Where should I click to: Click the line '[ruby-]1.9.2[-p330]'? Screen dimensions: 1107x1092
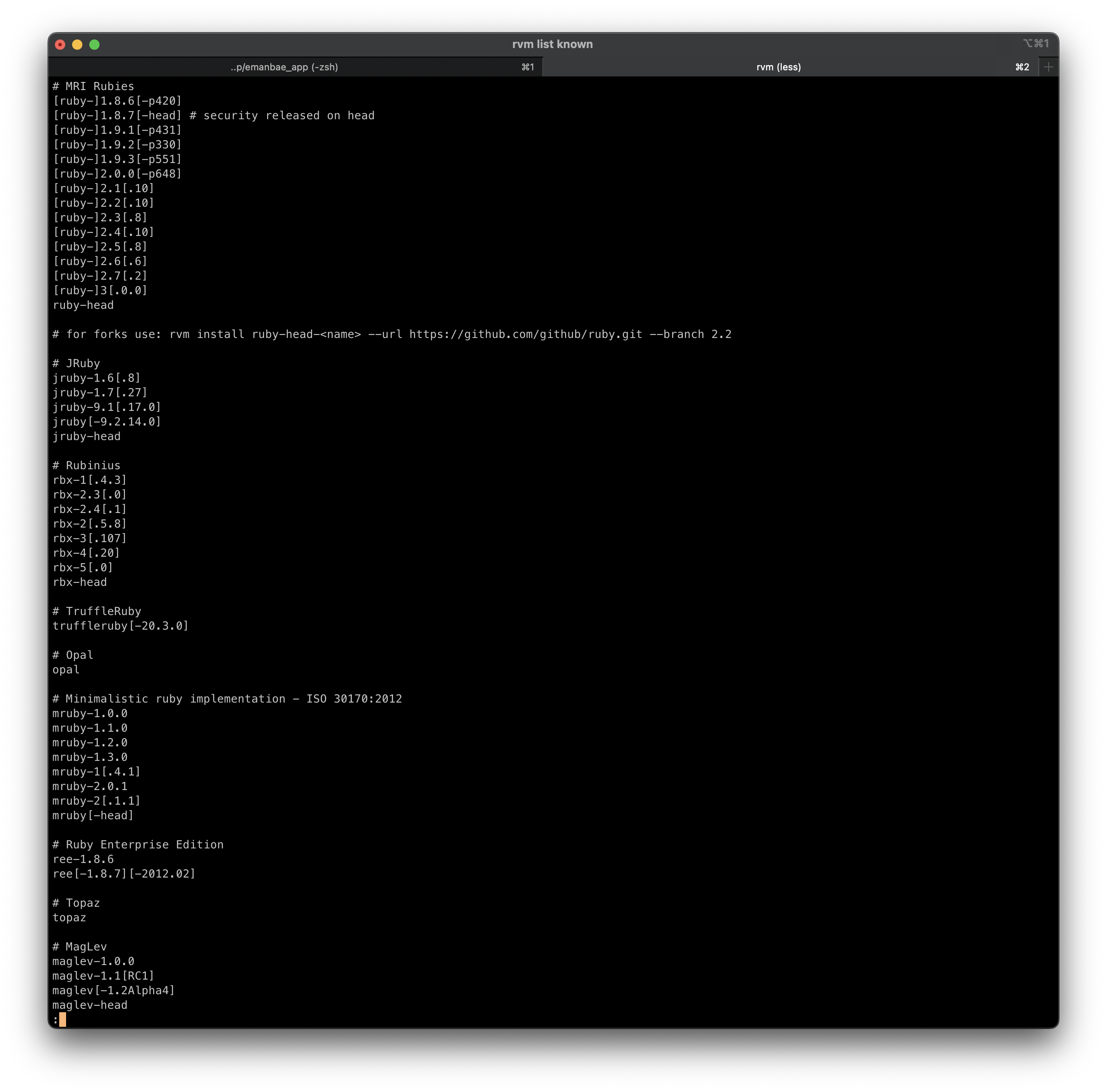(x=118, y=145)
